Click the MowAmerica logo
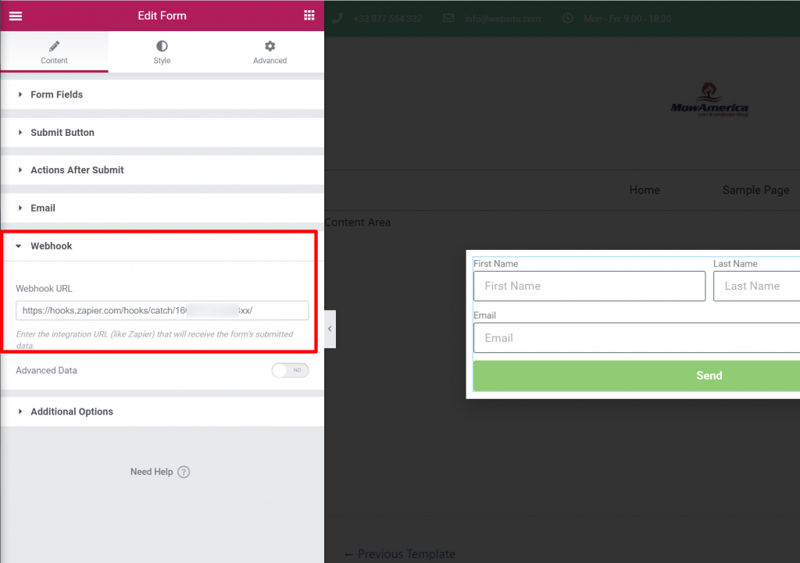 [x=709, y=100]
